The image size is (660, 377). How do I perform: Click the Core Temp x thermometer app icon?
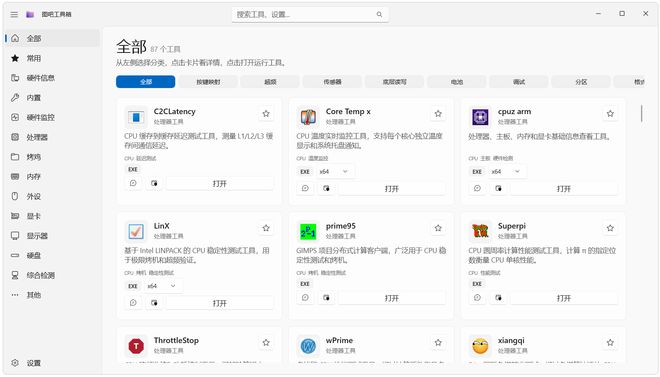pyautogui.click(x=308, y=117)
